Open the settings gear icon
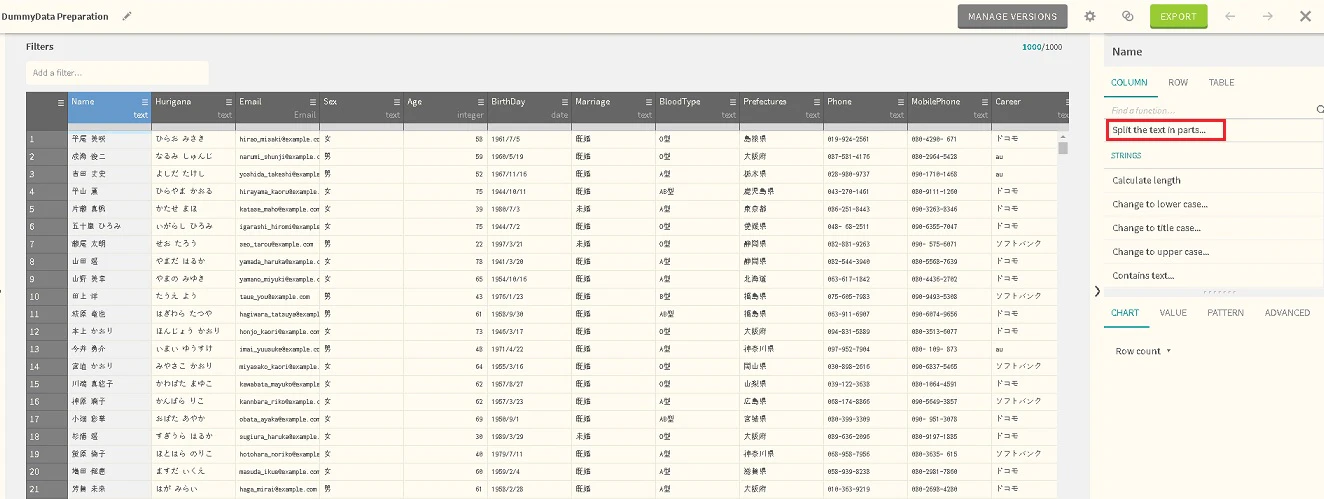Screen dimensions: 1324x499 point(1090,16)
